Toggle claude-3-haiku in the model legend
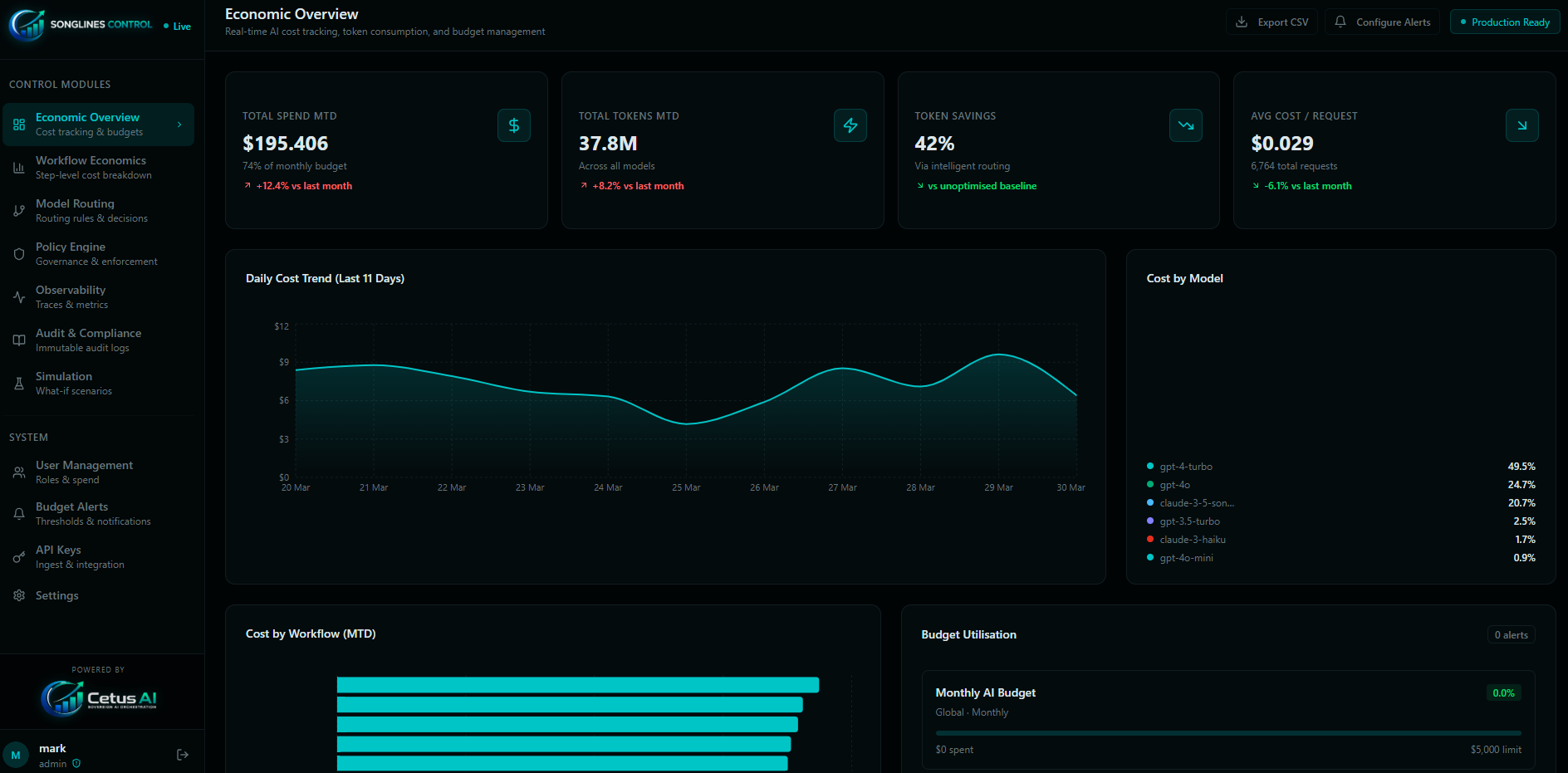Image resolution: width=1568 pixels, height=773 pixels. (1193, 539)
